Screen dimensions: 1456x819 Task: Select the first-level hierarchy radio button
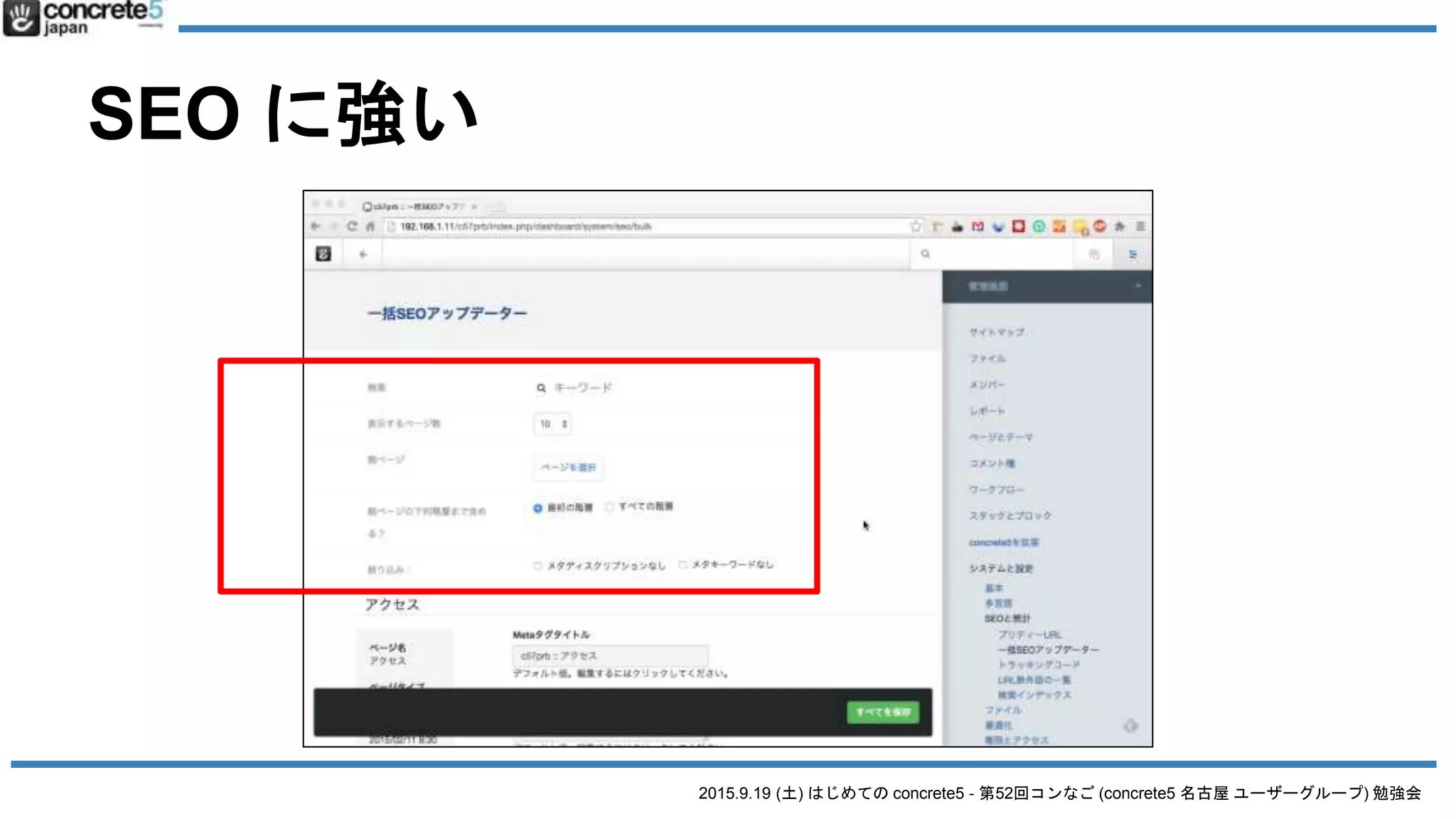[x=537, y=508]
